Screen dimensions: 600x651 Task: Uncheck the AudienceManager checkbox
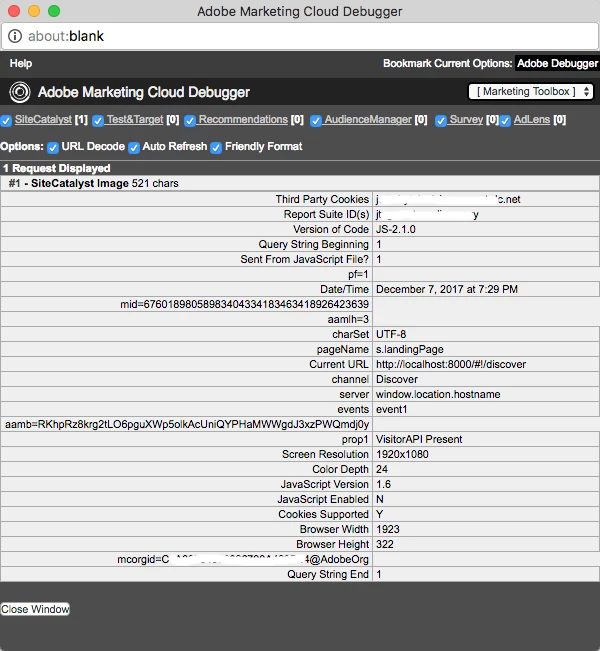pos(316,121)
